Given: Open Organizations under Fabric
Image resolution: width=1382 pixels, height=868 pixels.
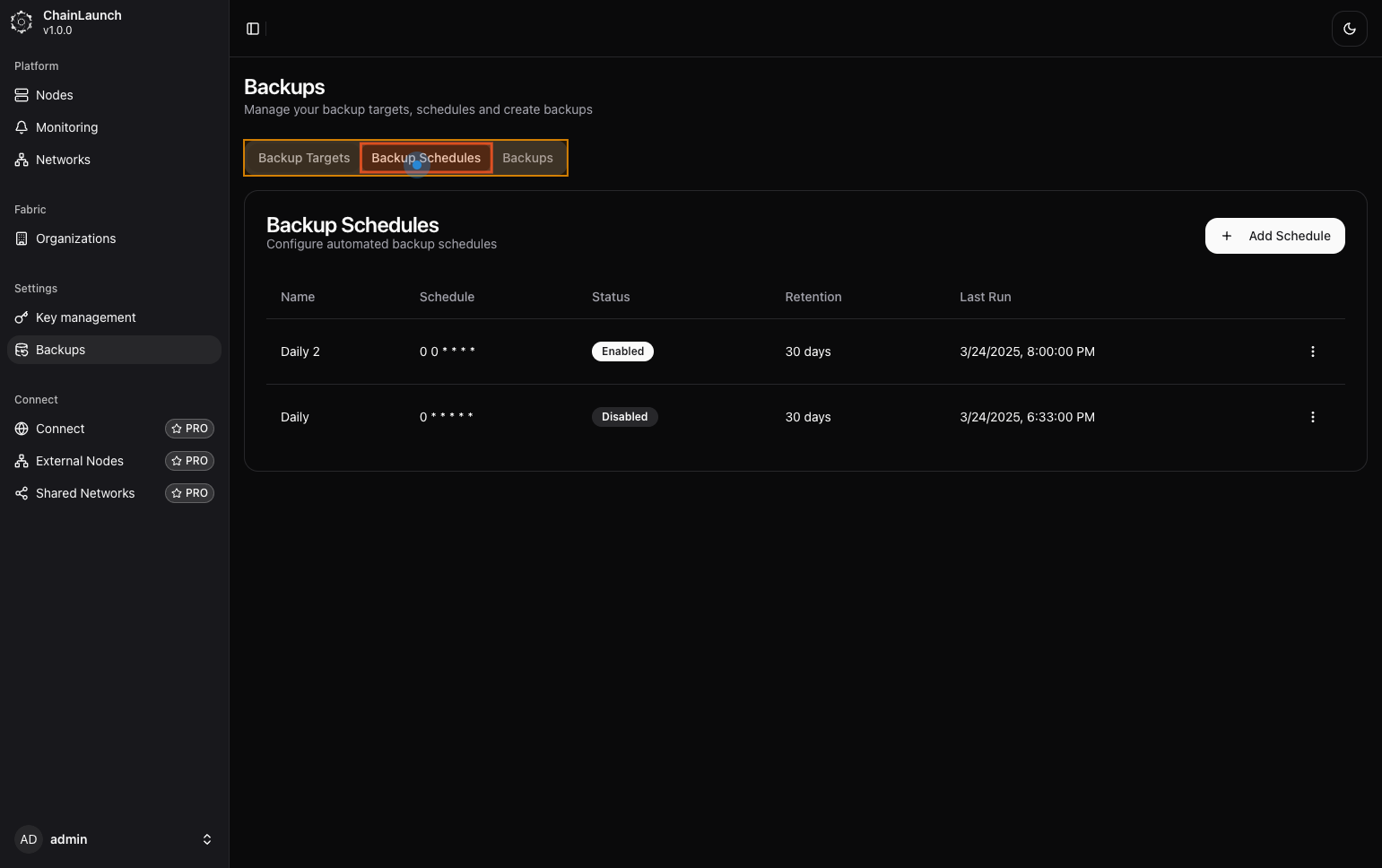Looking at the screenshot, I should 75,239.
